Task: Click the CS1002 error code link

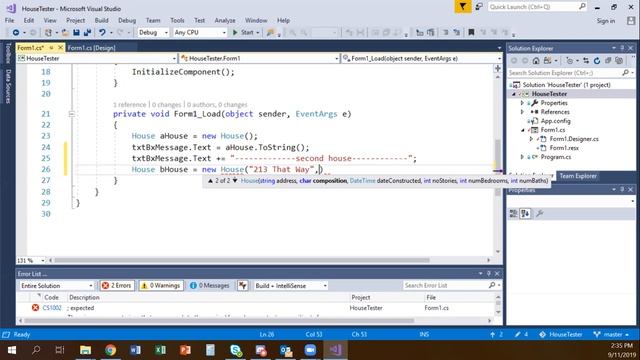Action: point(52,308)
